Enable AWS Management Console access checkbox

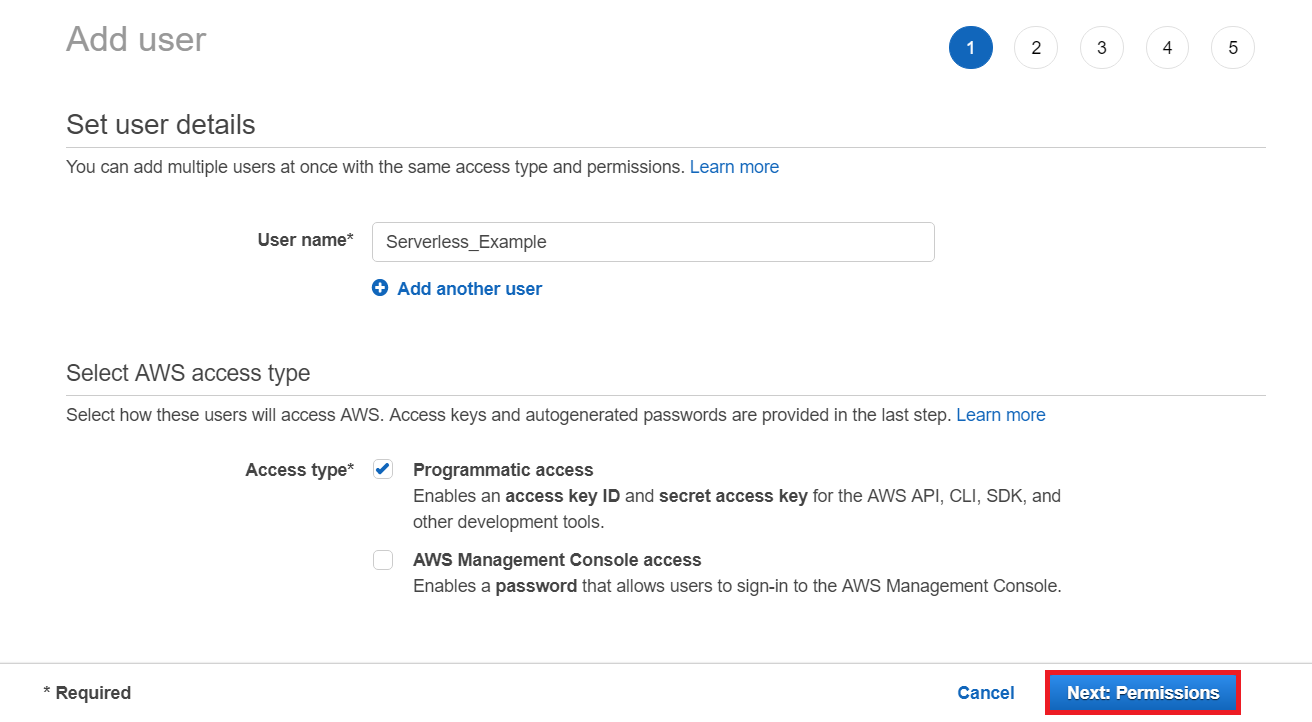[383, 560]
